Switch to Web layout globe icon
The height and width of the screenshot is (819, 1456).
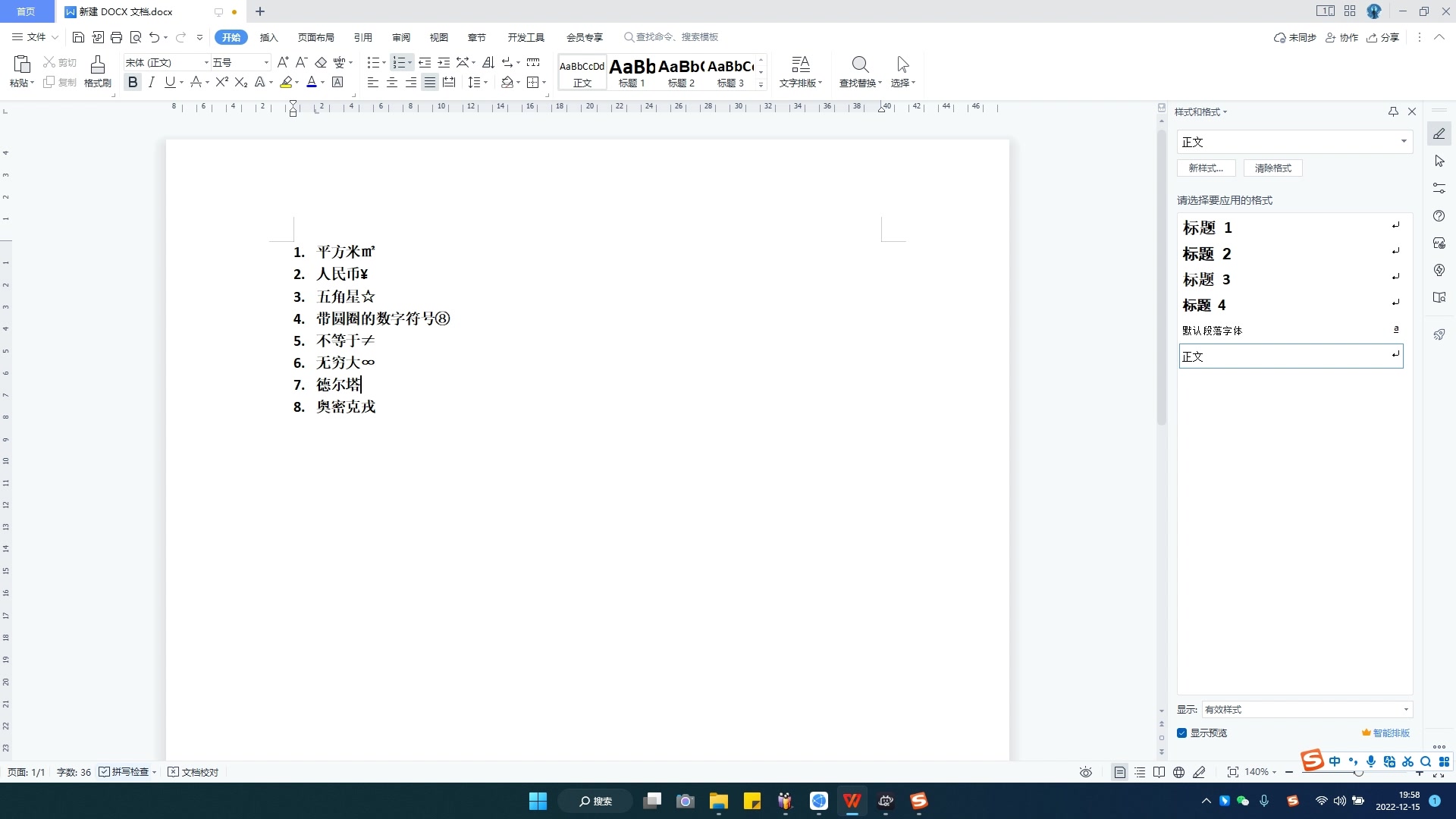coord(1178,772)
